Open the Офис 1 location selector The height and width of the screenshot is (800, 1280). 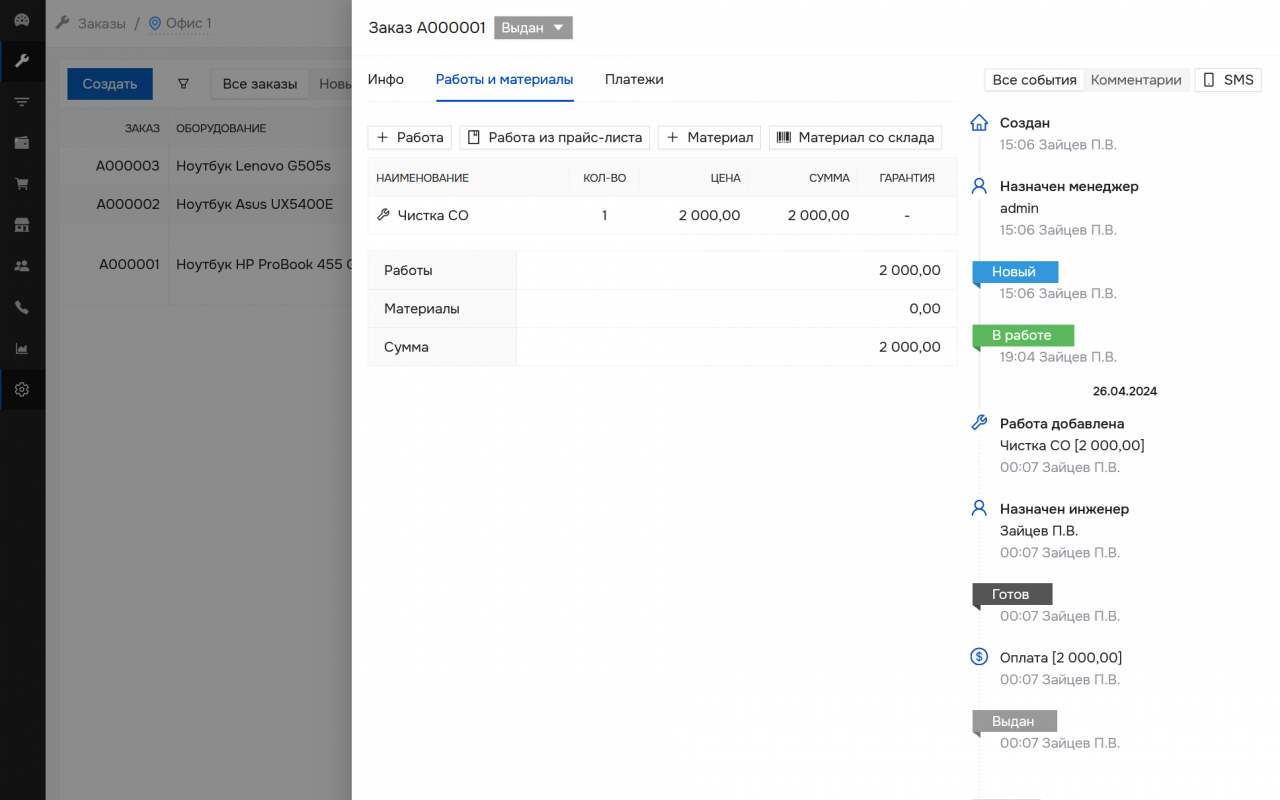180,23
